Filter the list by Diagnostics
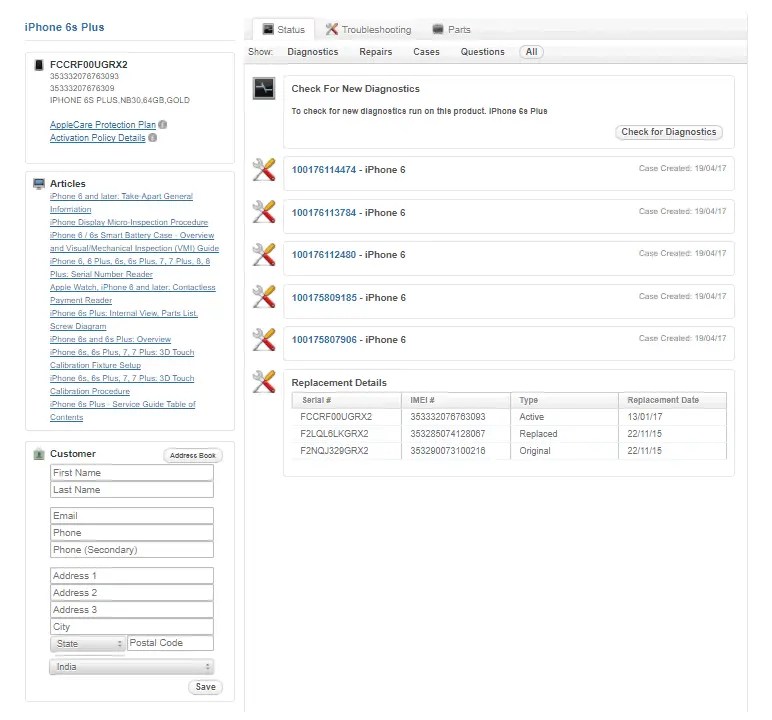The width and height of the screenshot is (772, 720). (x=313, y=52)
